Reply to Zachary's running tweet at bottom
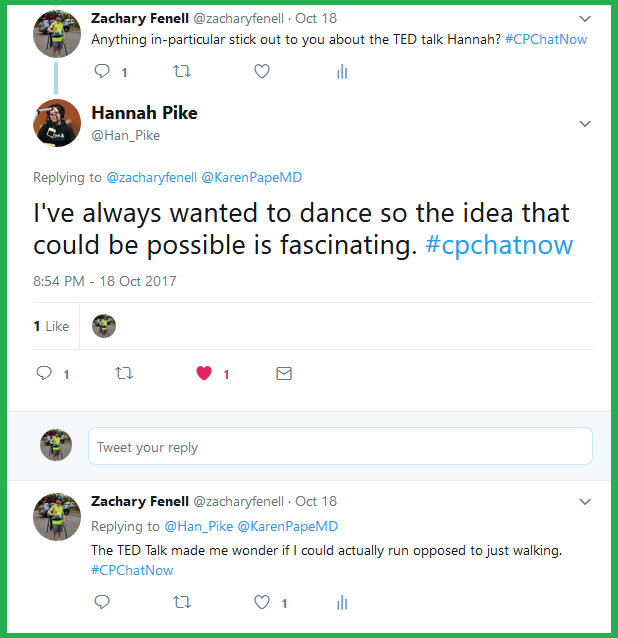This screenshot has width=618, height=638. (x=102, y=602)
